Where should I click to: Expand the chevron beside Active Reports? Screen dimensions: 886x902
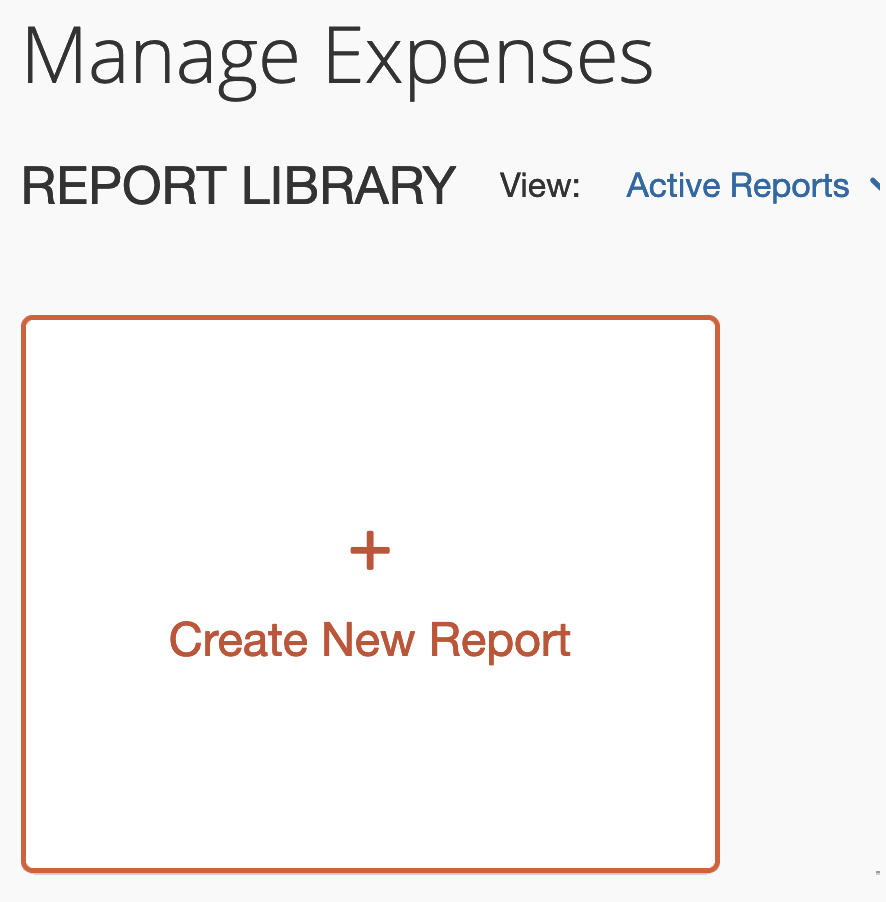tap(874, 186)
